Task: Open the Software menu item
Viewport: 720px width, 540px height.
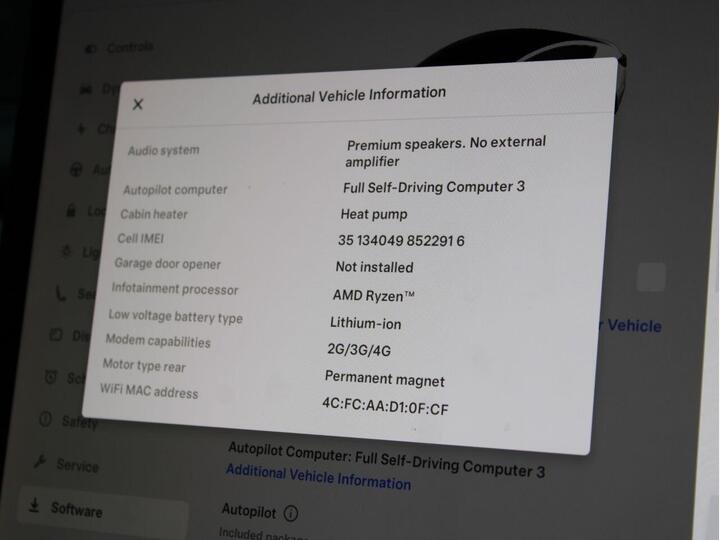Action: (103, 512)
